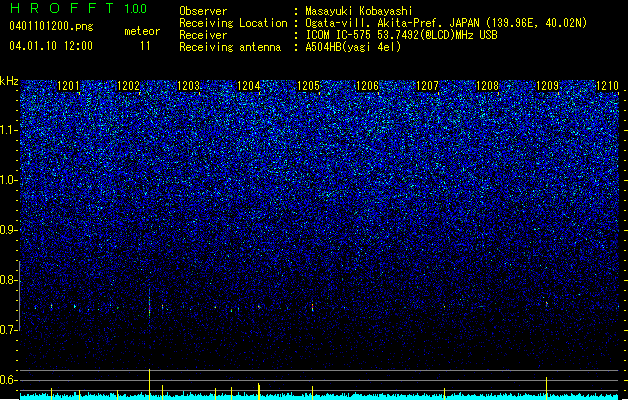Click observer name Masayuki Kobayashi
This screenshot has width=629, height=400.
(359, 11)
